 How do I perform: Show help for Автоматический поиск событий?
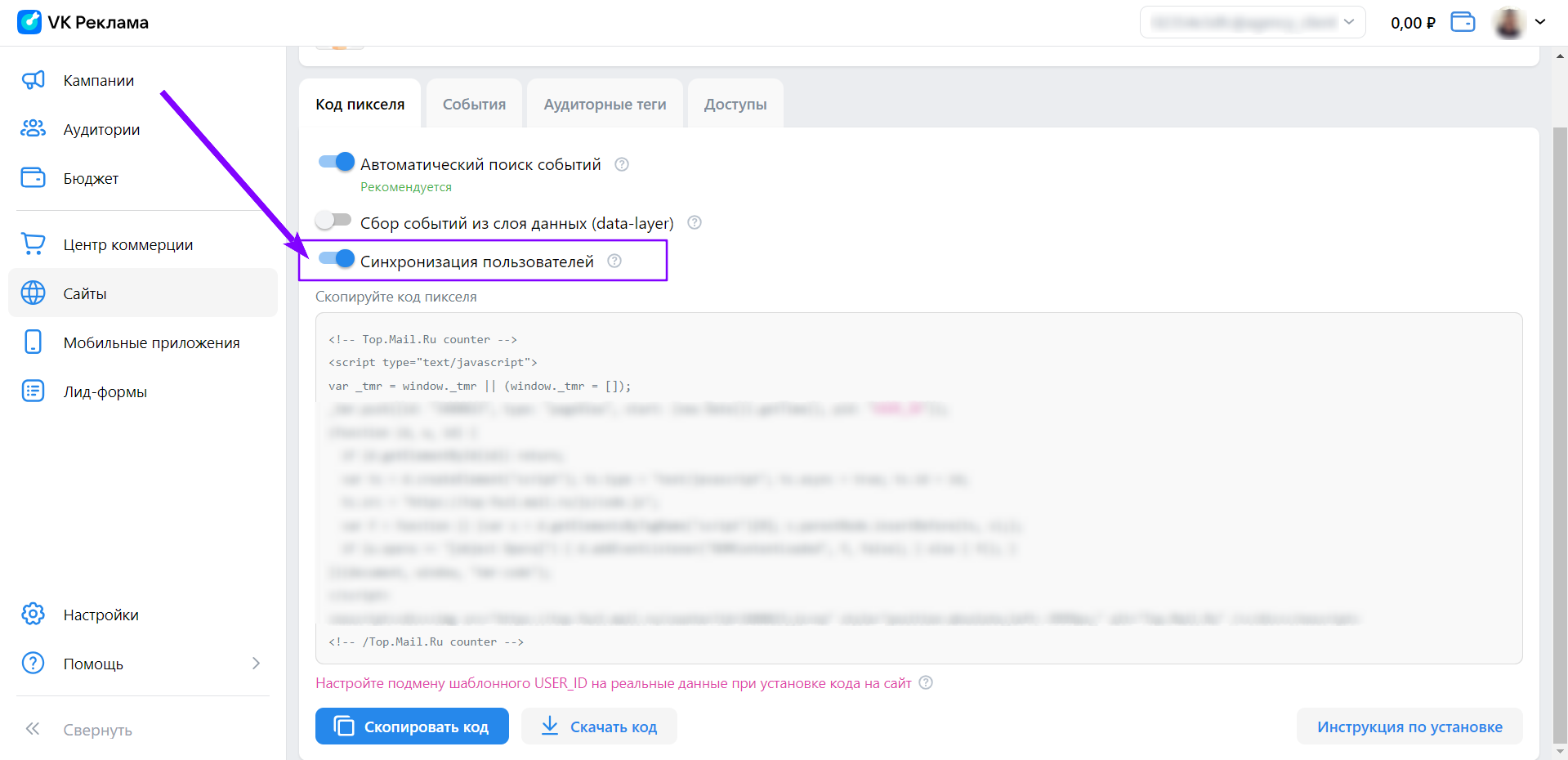pyautogui.click(x=622, y=164)
